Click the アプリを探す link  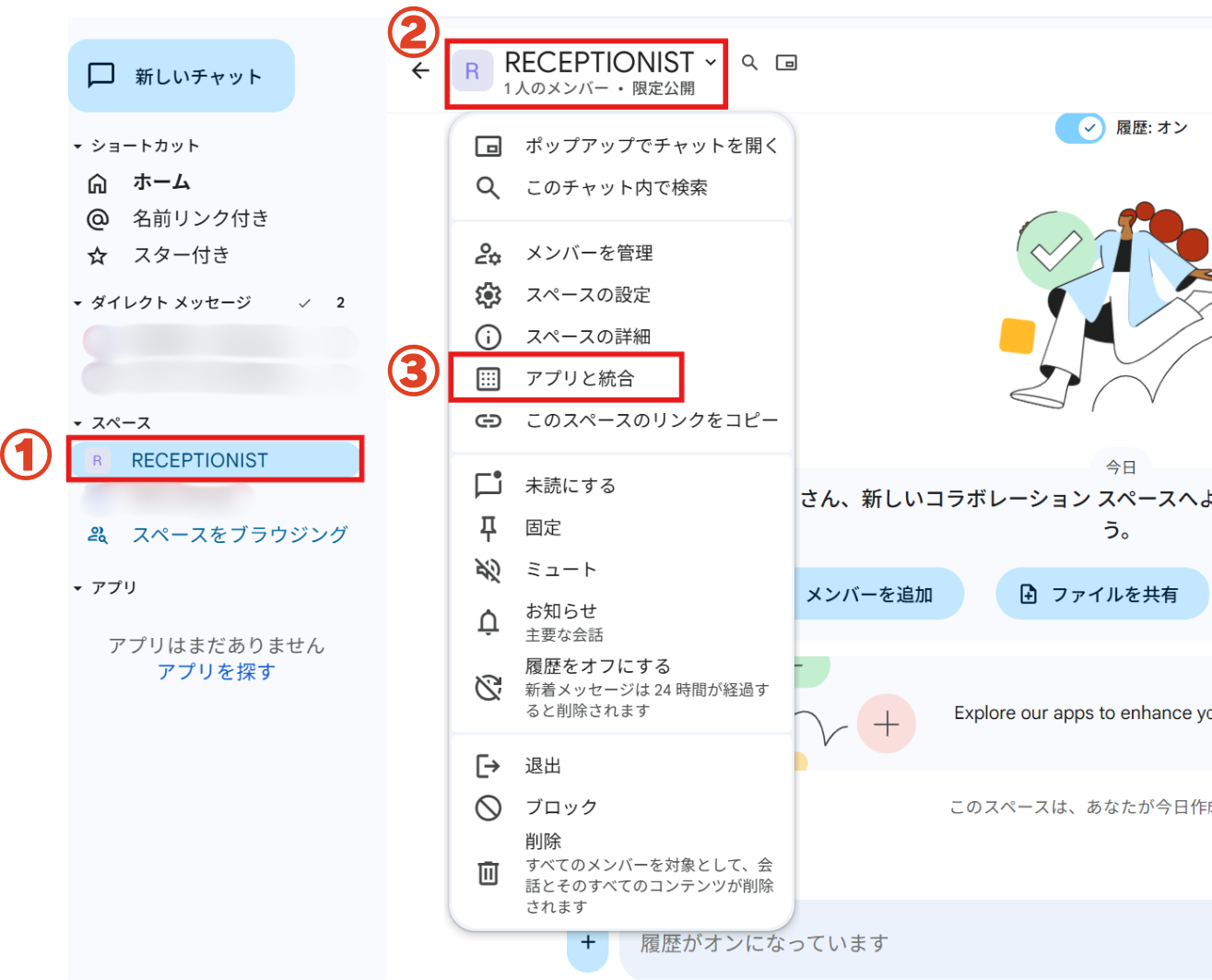pos(216,672)
